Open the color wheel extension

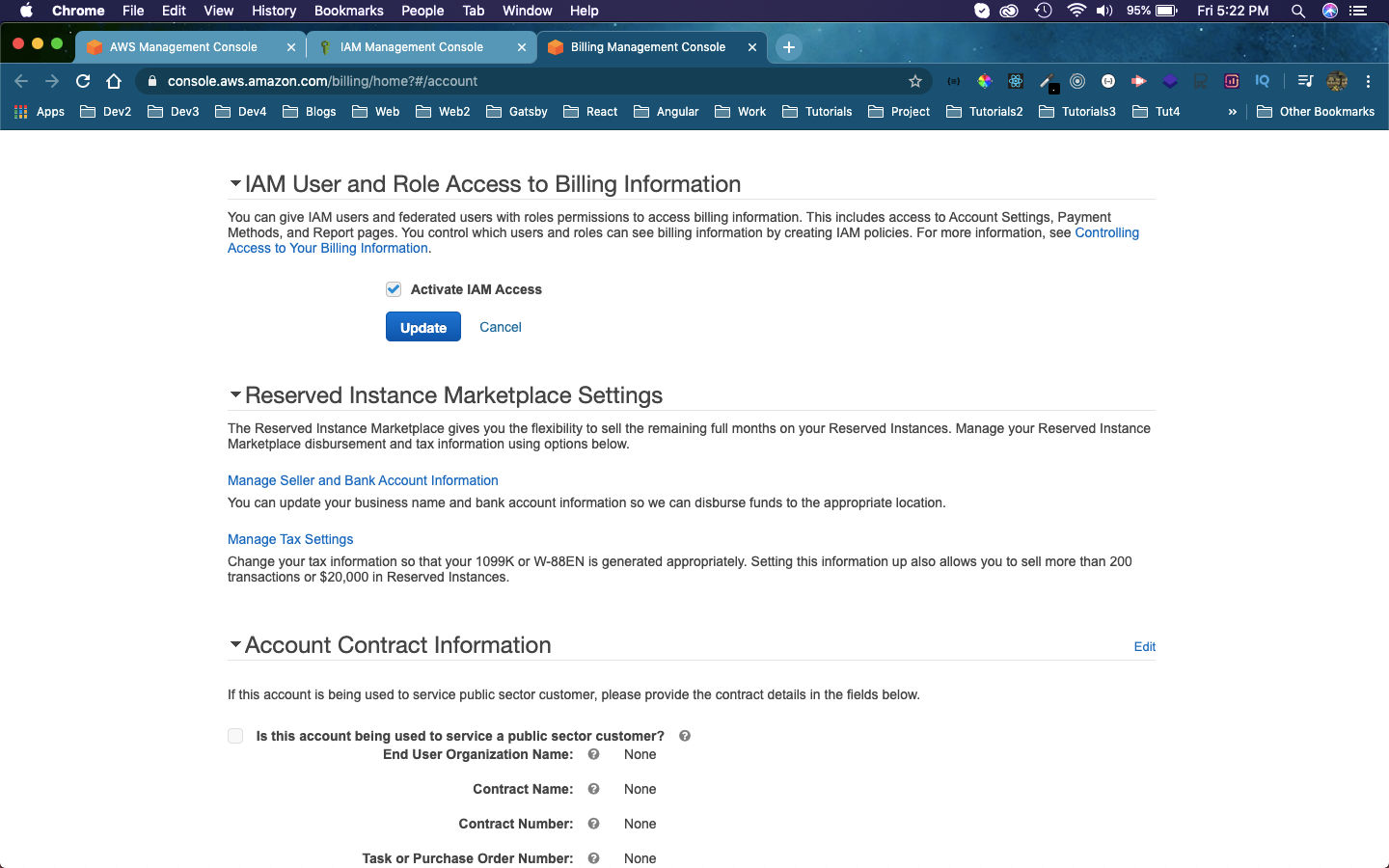click(985, 81)
